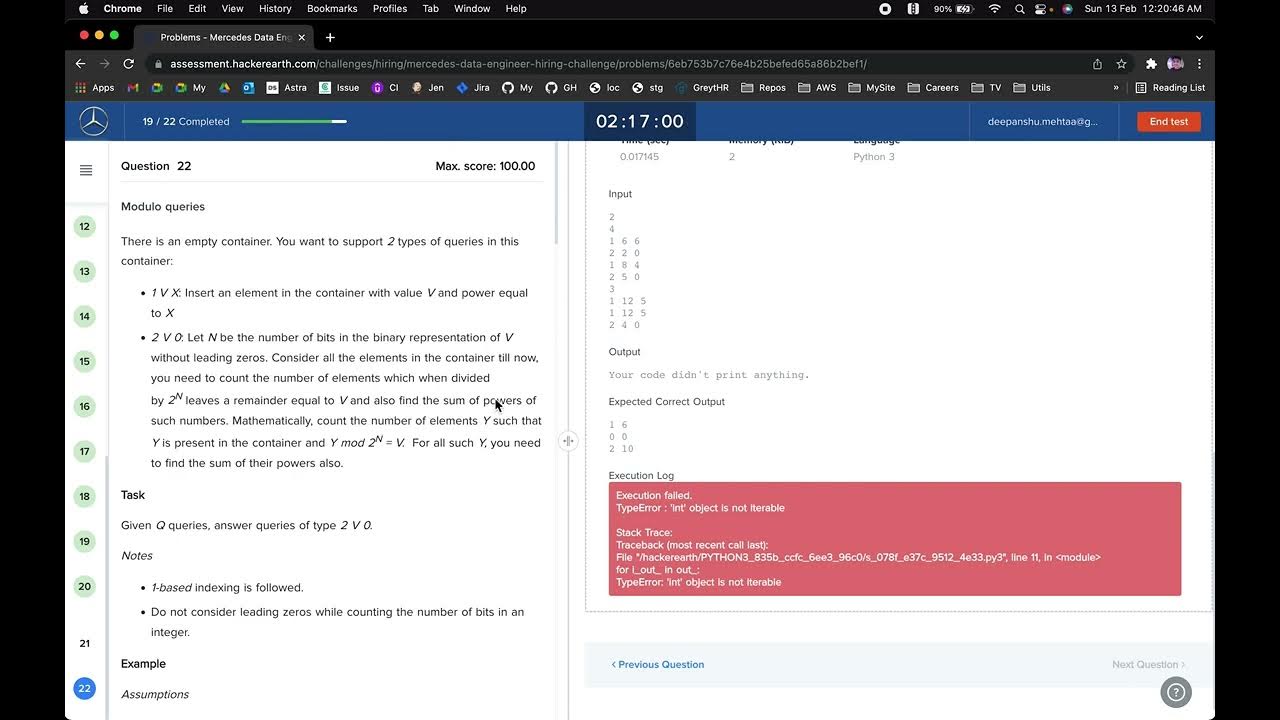Open the Issue bookmark
The height and width of the screenshot is (720, 1280).
(339, 88)
